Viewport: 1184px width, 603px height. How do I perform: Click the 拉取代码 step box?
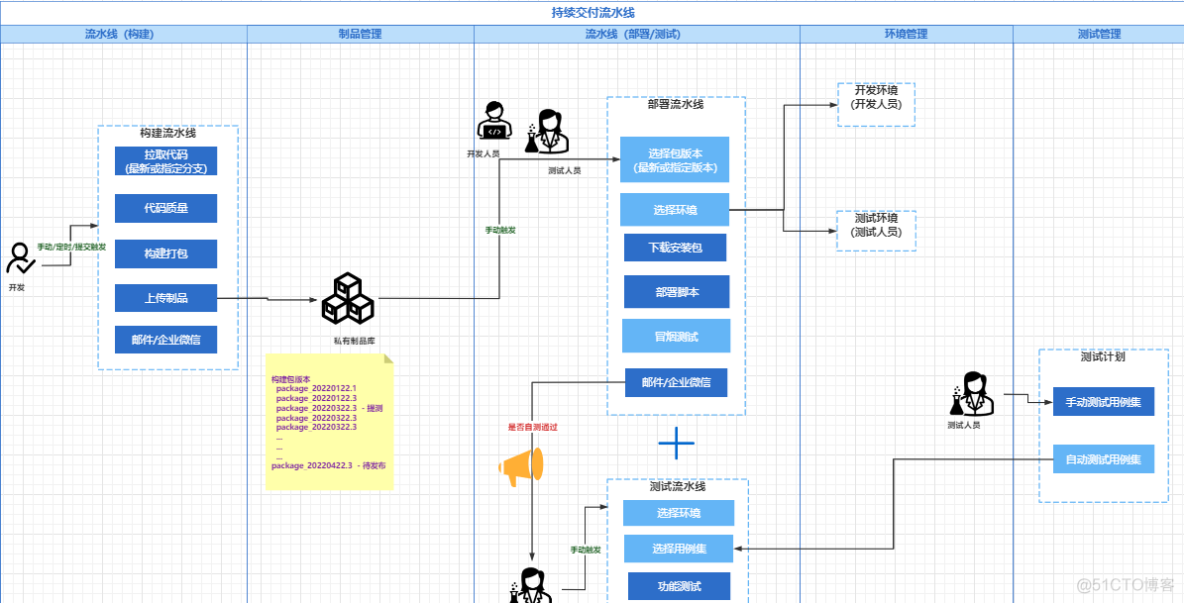[x=166, y=162]
